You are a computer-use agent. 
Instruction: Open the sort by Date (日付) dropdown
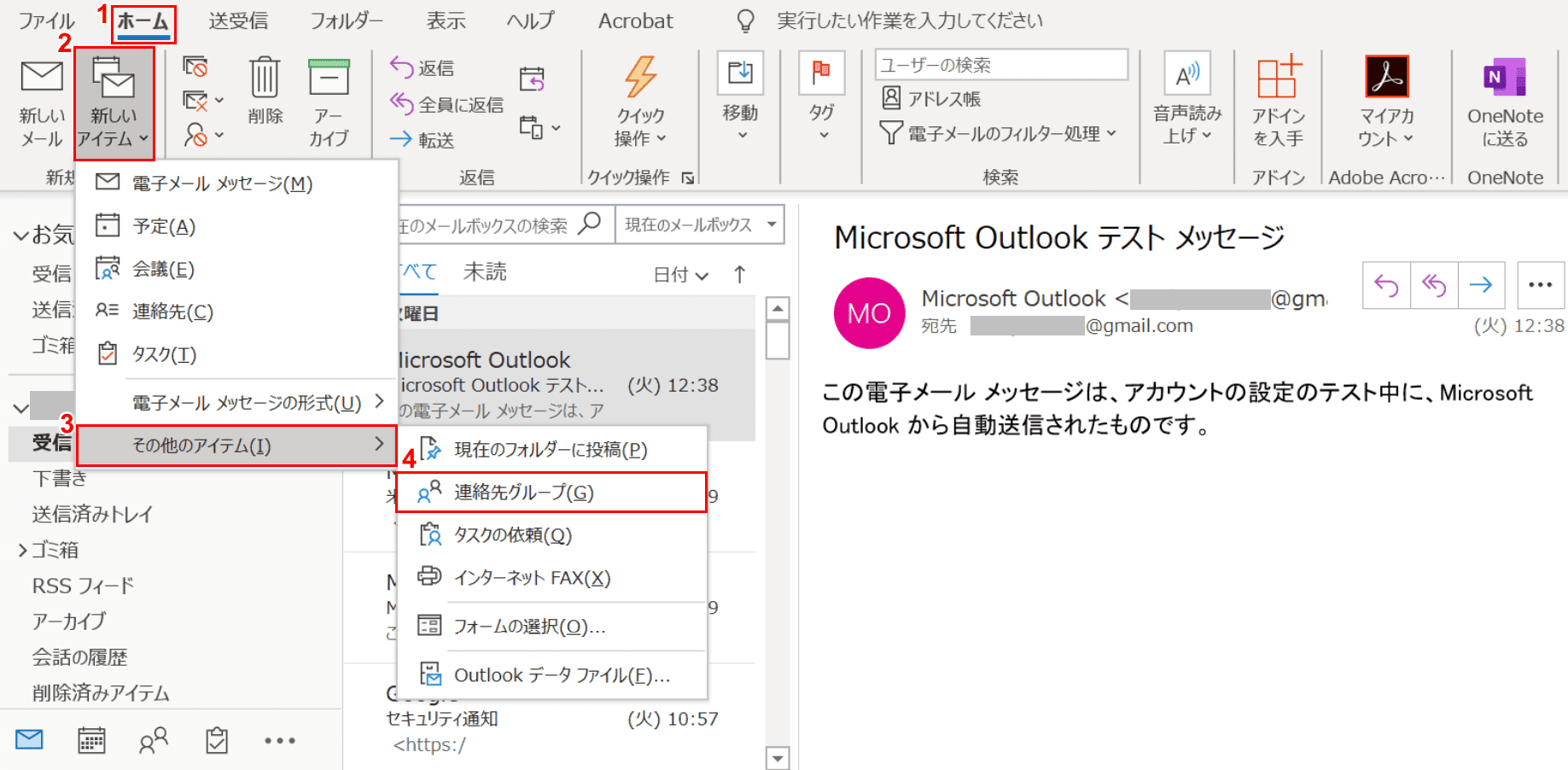(x=681, y=275)
